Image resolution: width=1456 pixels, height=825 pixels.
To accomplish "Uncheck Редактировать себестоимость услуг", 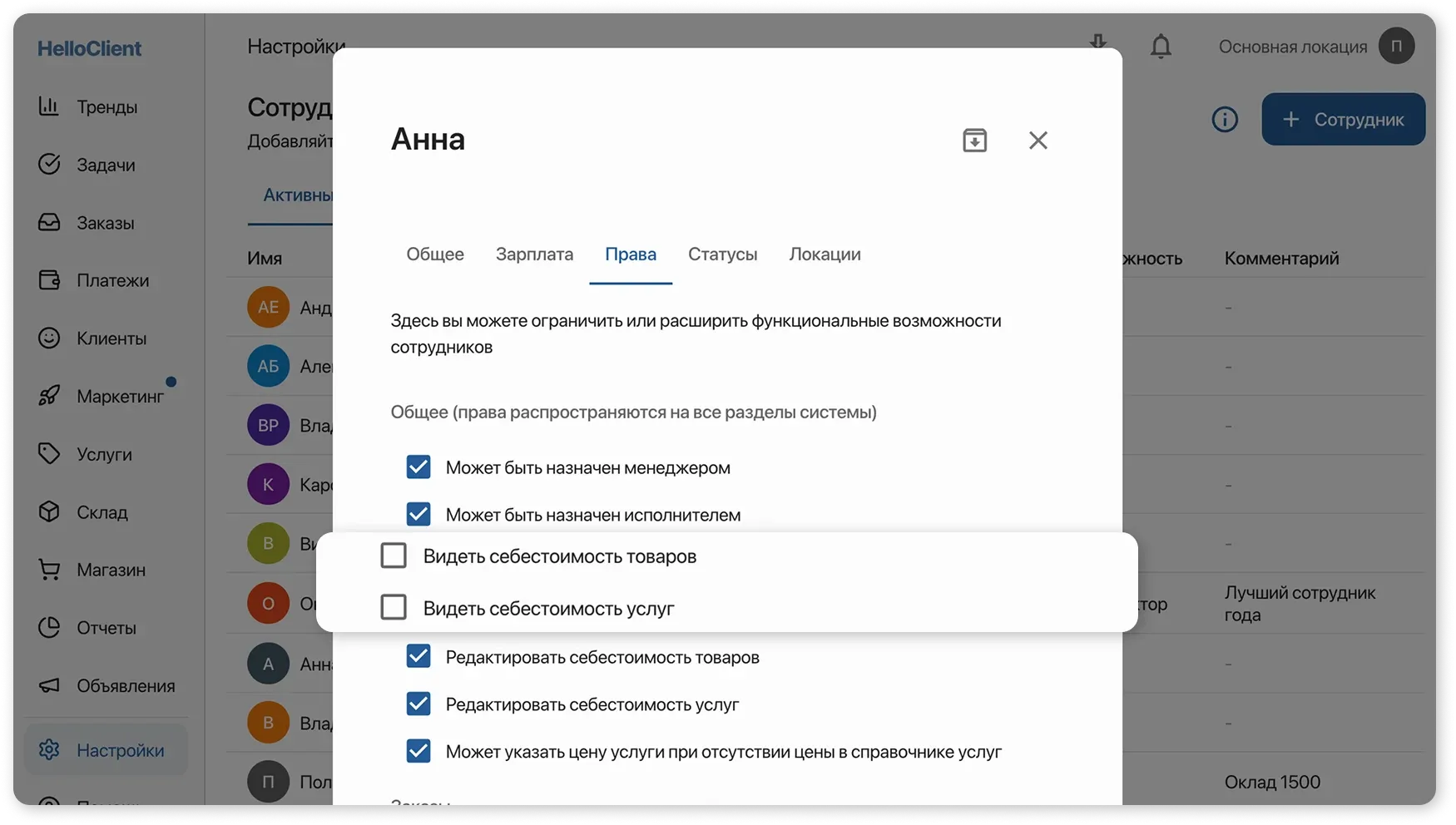I will pyautogui.click(x=418, y=704).
